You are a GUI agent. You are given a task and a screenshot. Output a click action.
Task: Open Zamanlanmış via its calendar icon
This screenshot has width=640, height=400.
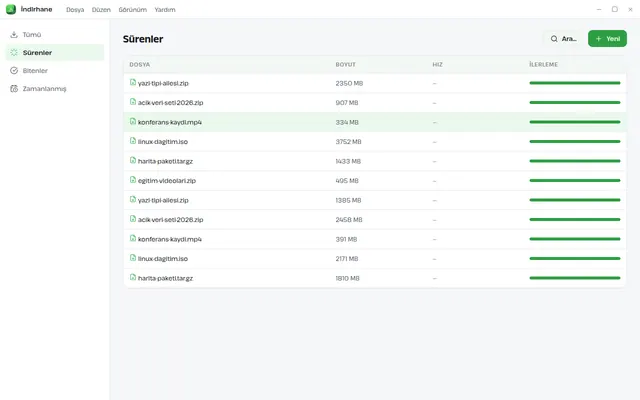pos(14,89)
